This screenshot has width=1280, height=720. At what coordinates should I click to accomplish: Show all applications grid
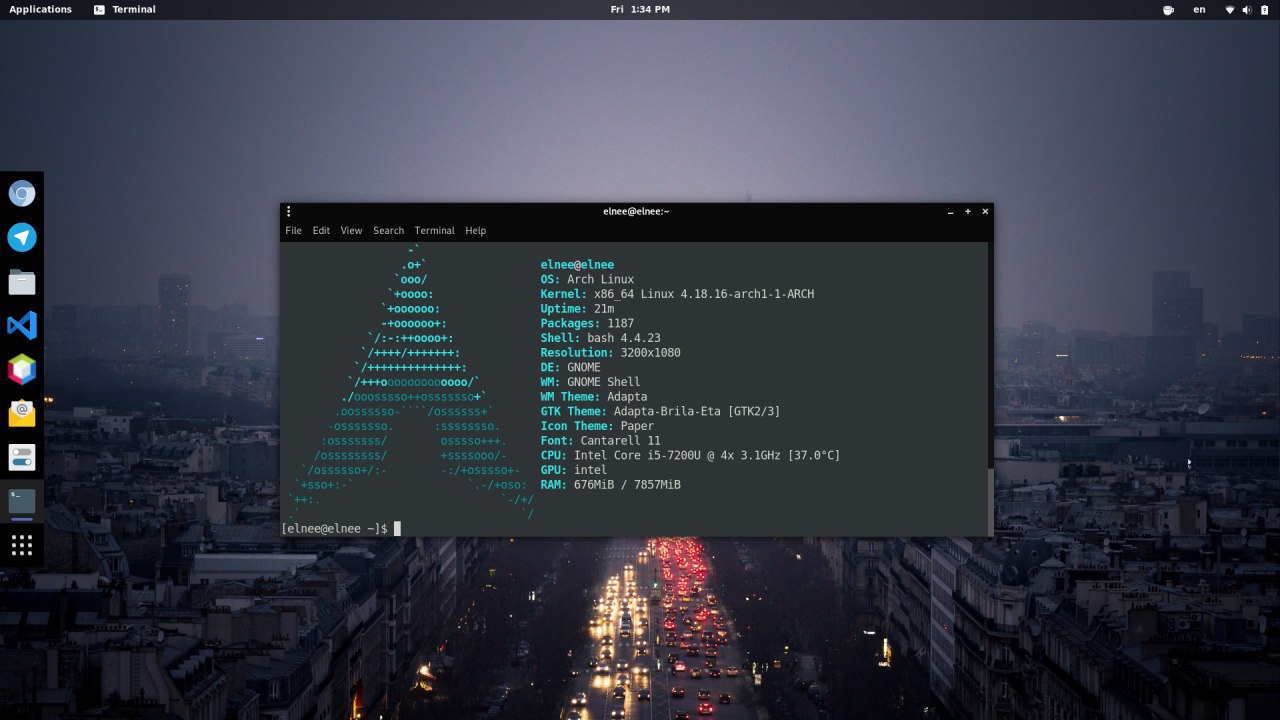(22, 545)
